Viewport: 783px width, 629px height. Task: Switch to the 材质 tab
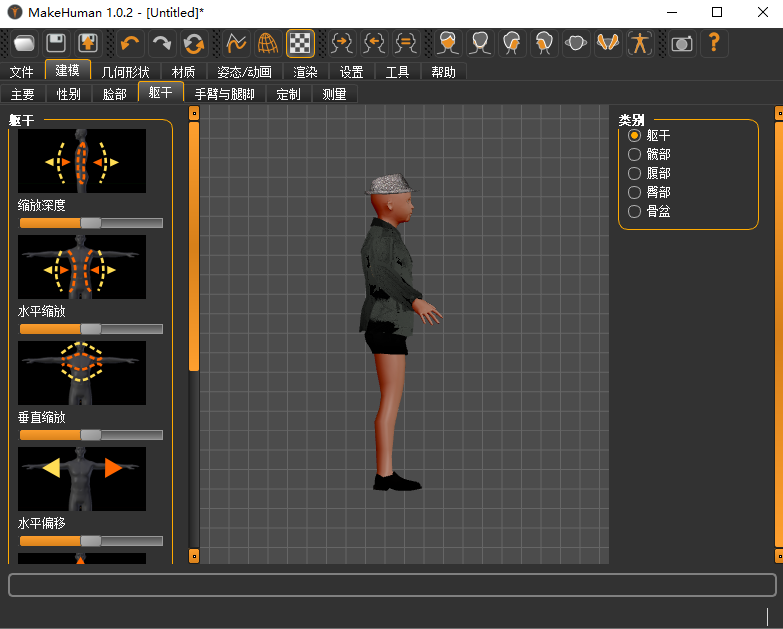(184, 72)
